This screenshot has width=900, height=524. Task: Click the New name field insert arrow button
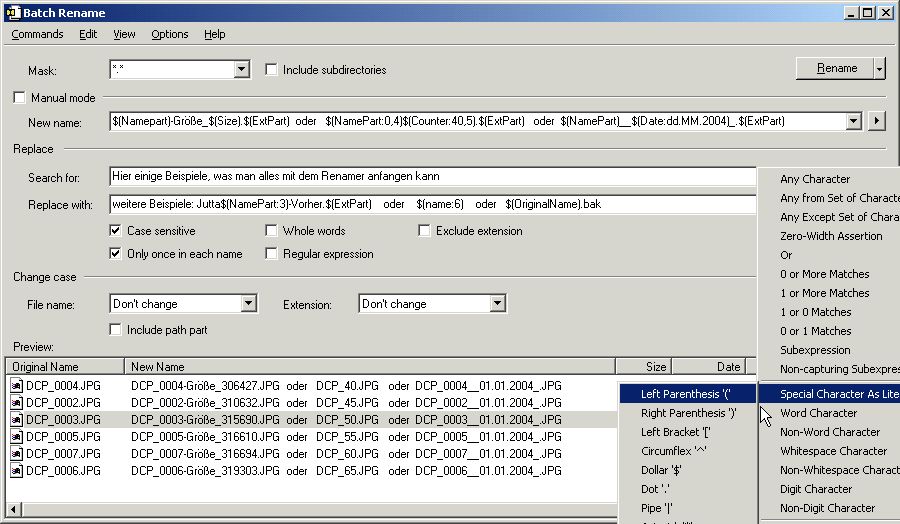(x=876, y=121)
